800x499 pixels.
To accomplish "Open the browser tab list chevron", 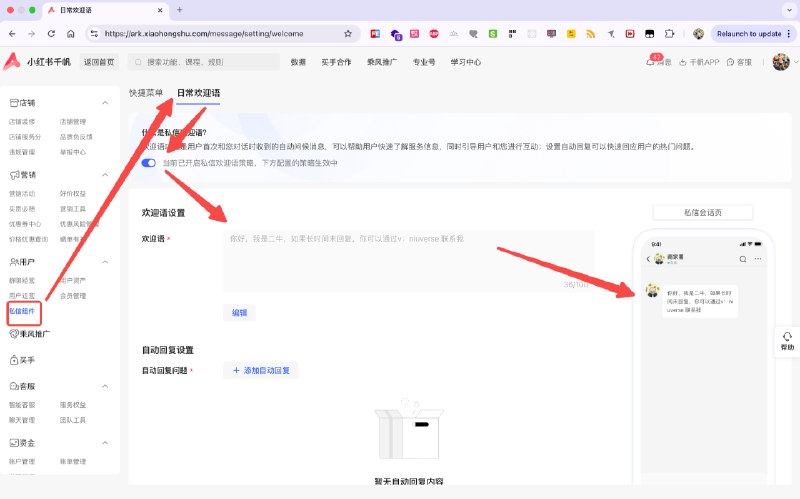I will [x=789, y=10].
